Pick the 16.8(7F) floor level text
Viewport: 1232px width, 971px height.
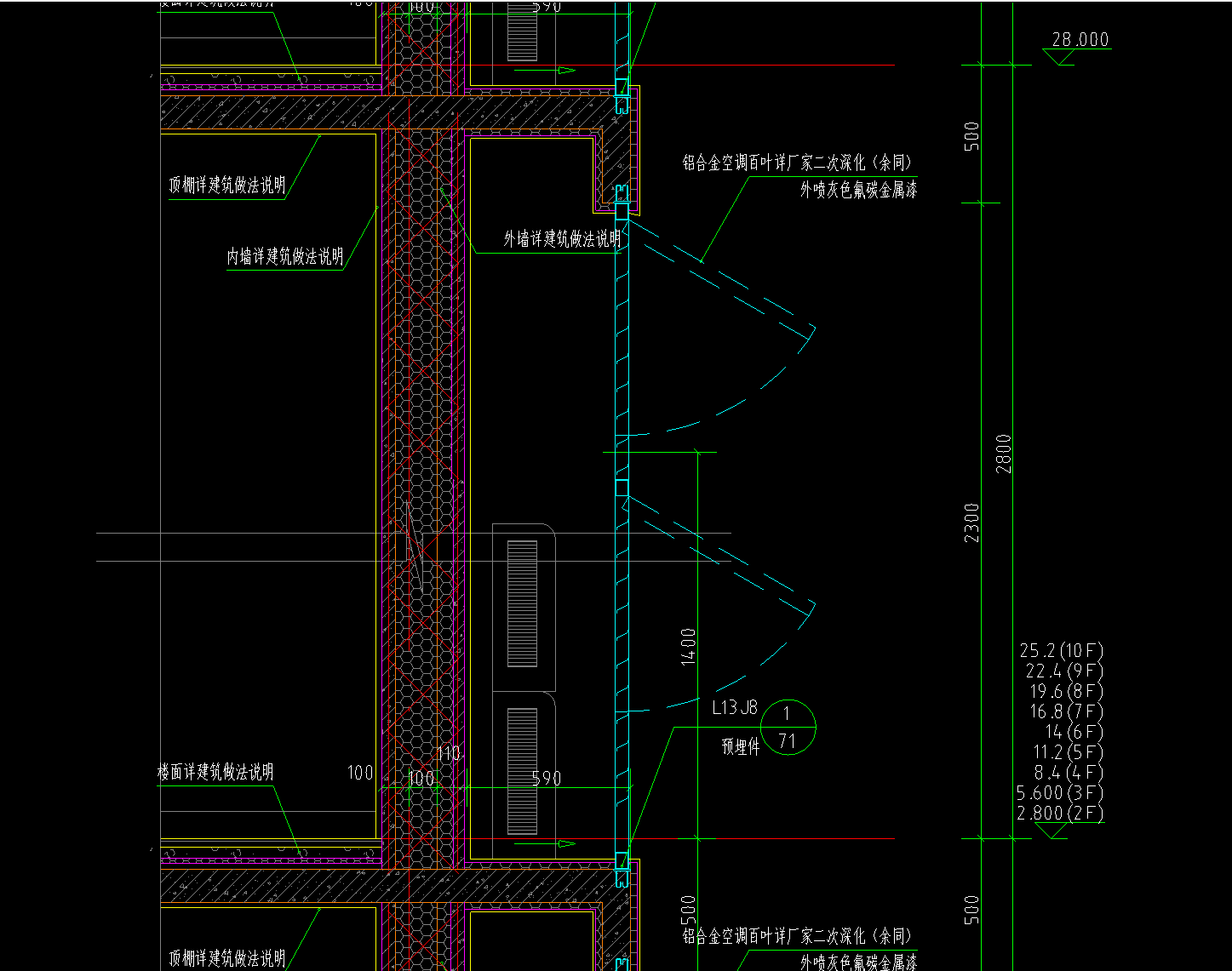pyautogui.click(x=1066, y=711)
